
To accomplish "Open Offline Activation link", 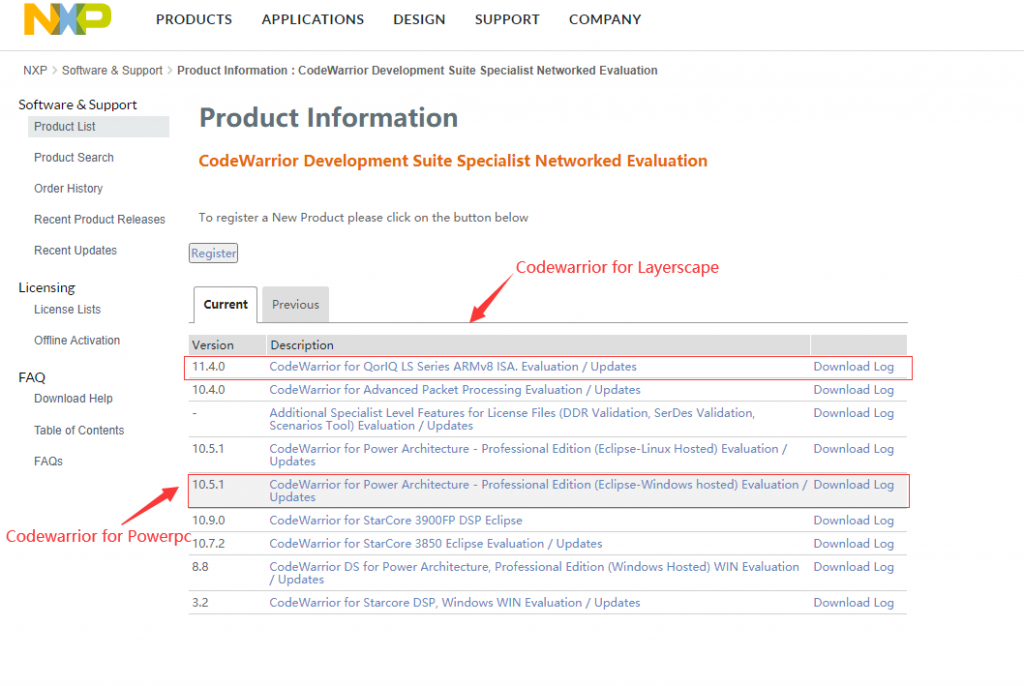I will click(77, 340).
